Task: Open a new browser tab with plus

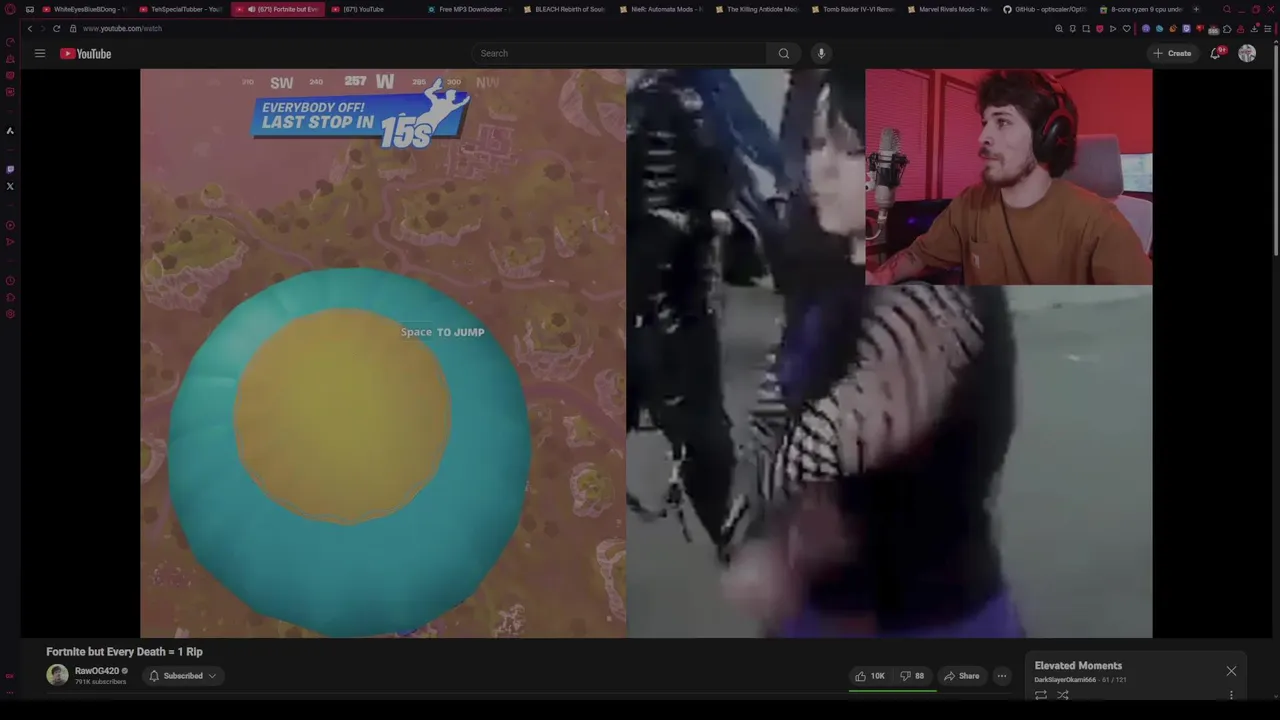Action: [x=1196, y=9]
